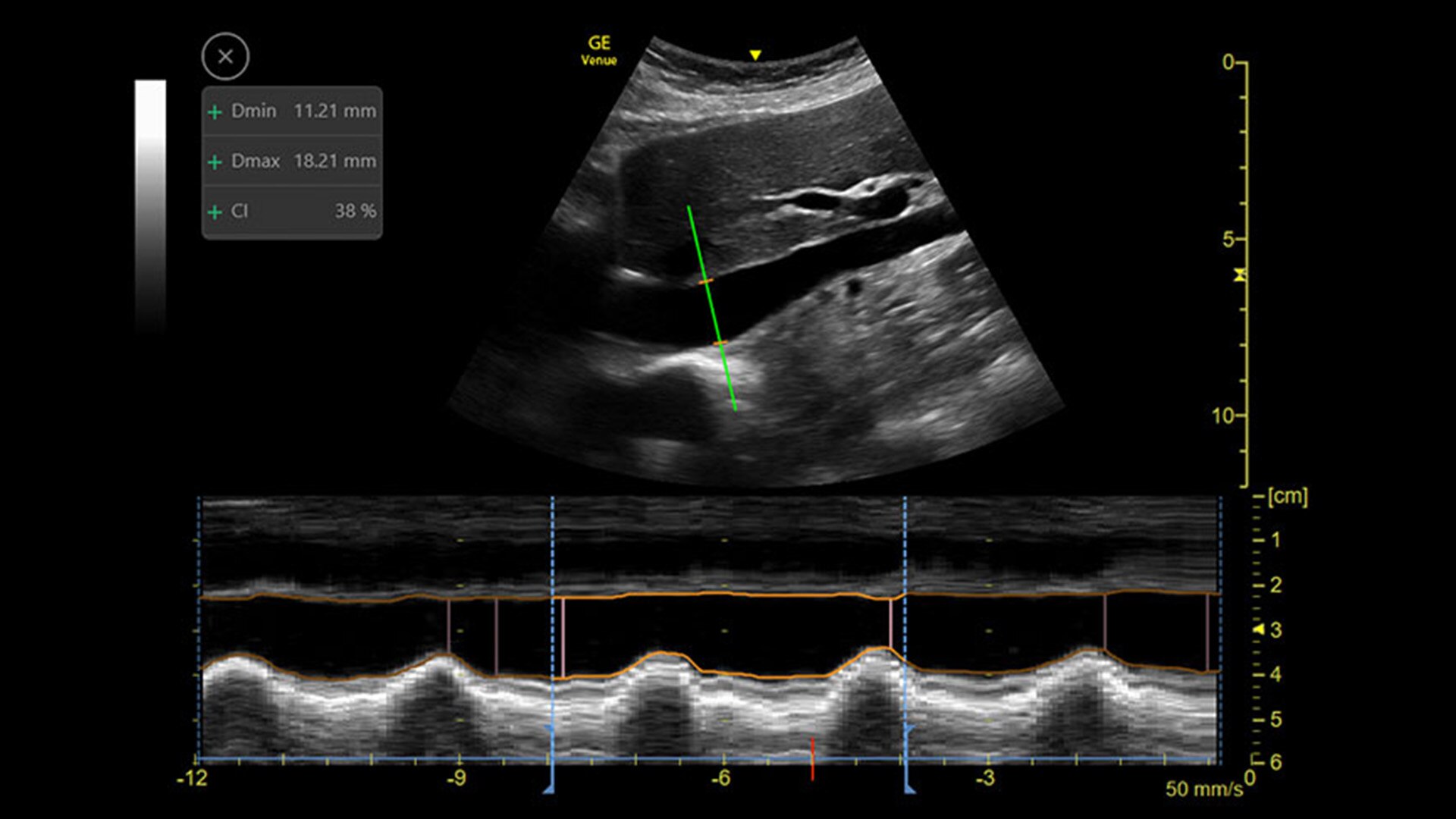This screenshot has width=1456, height=819.
Task: Click the right blue cycle handle below the timeline
Action: [908, 789]
